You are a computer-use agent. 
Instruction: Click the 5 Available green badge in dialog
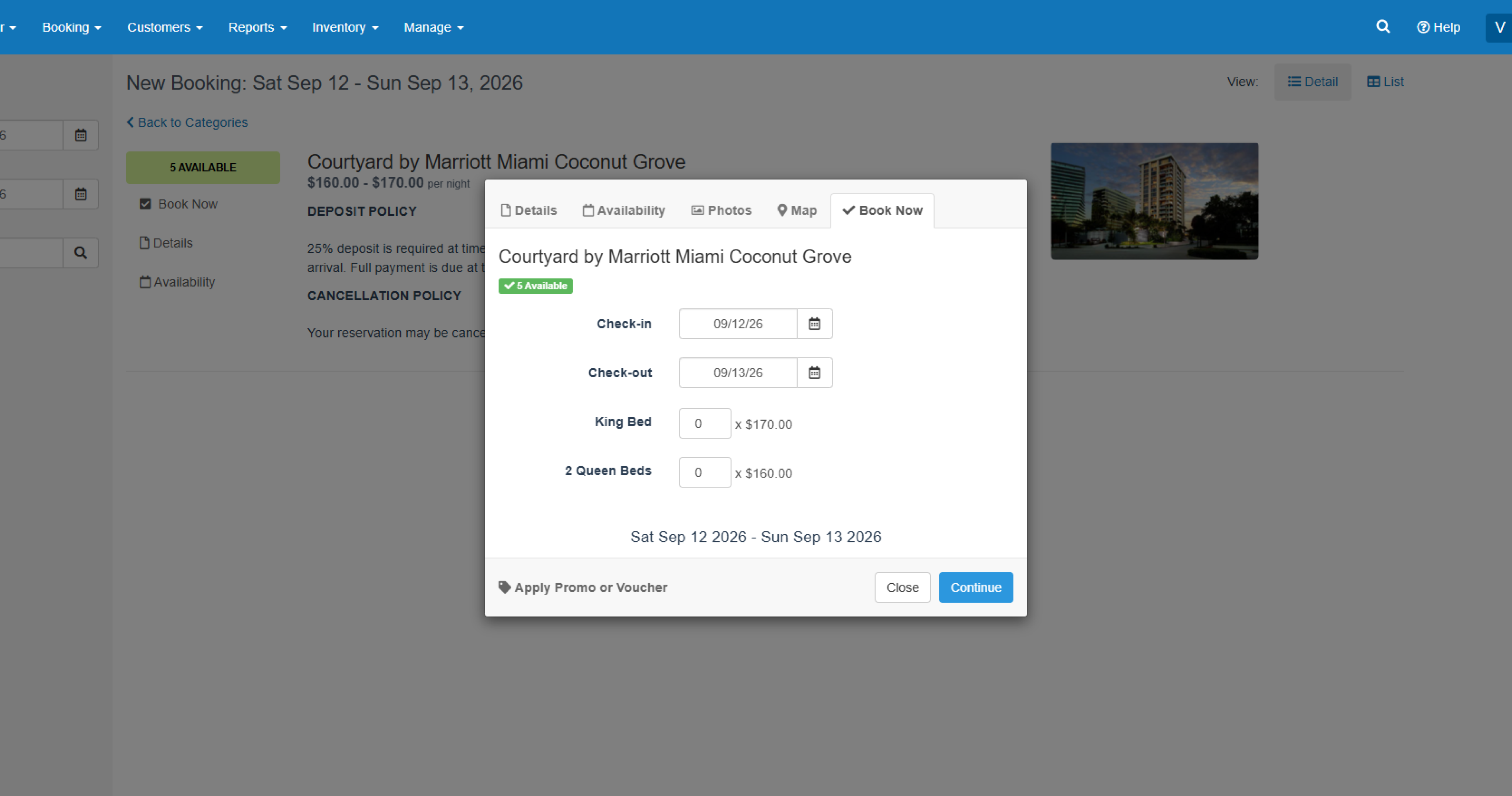pyautogui.click(x=535, y=286)
